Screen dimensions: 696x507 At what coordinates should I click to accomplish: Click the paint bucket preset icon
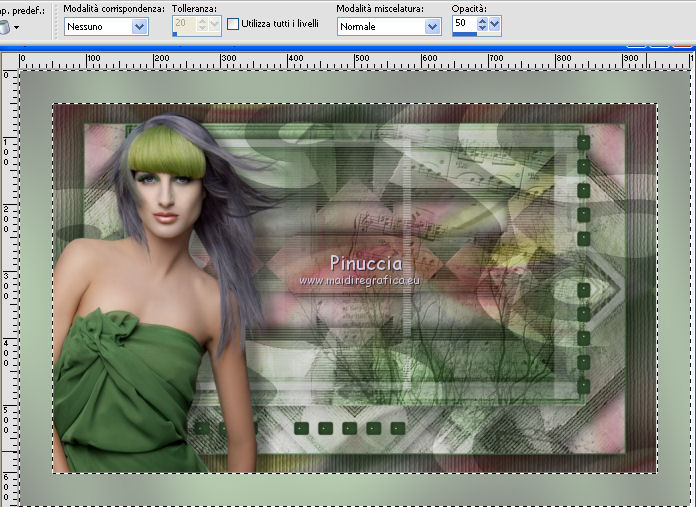(4, 28)
